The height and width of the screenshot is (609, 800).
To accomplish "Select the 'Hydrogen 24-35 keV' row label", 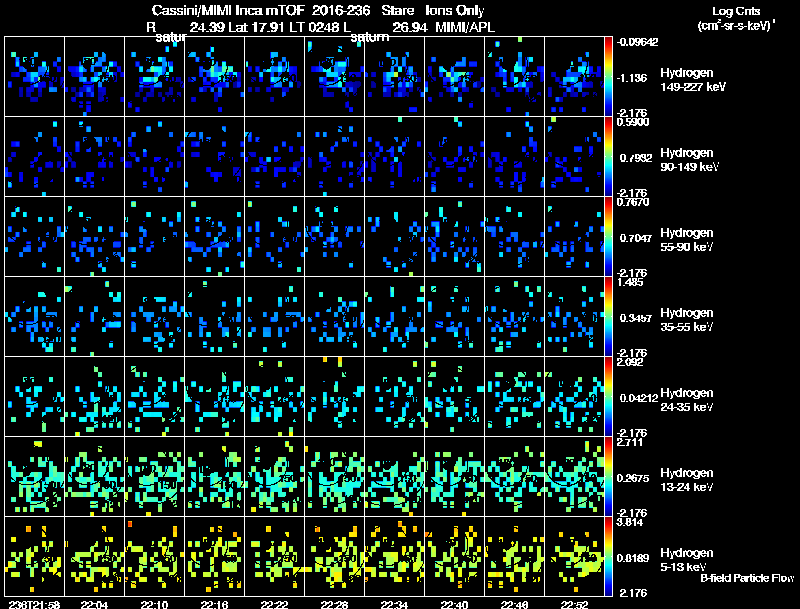I will tap(687, 400).
